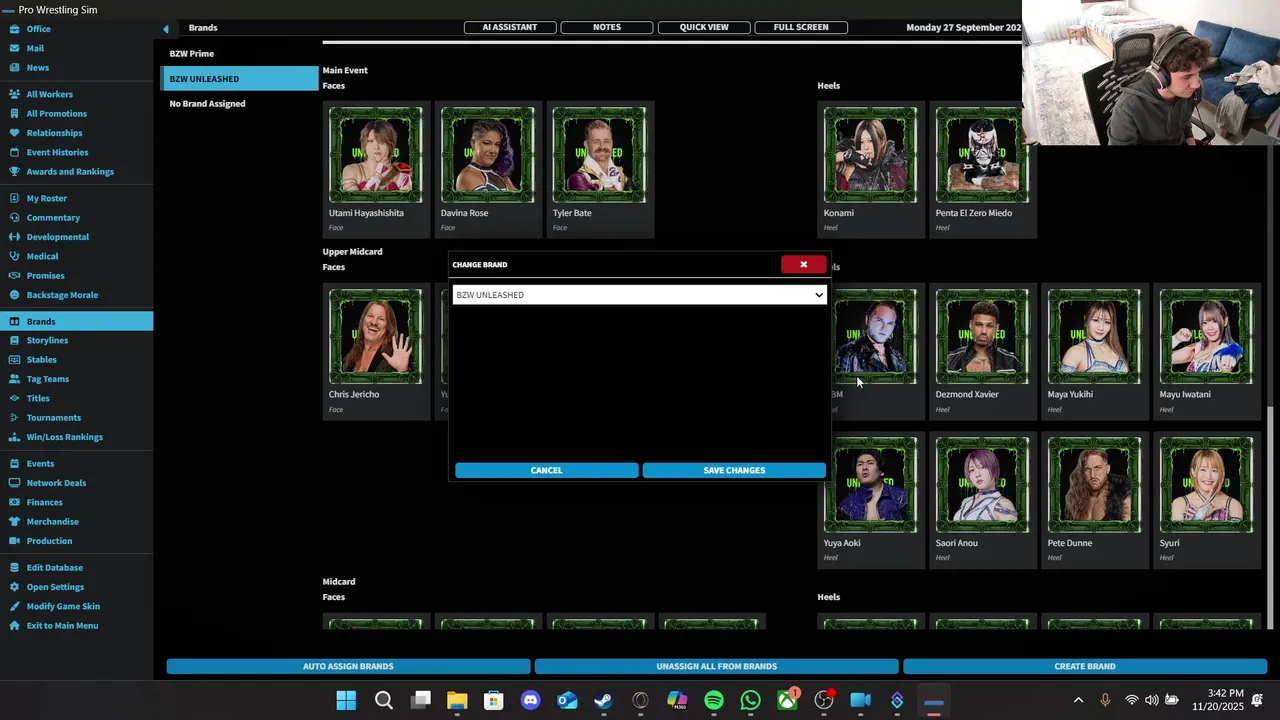This screenshot has width=1280, height=720.
Task: Open Network Deals
Action: (x=56, y=483)
